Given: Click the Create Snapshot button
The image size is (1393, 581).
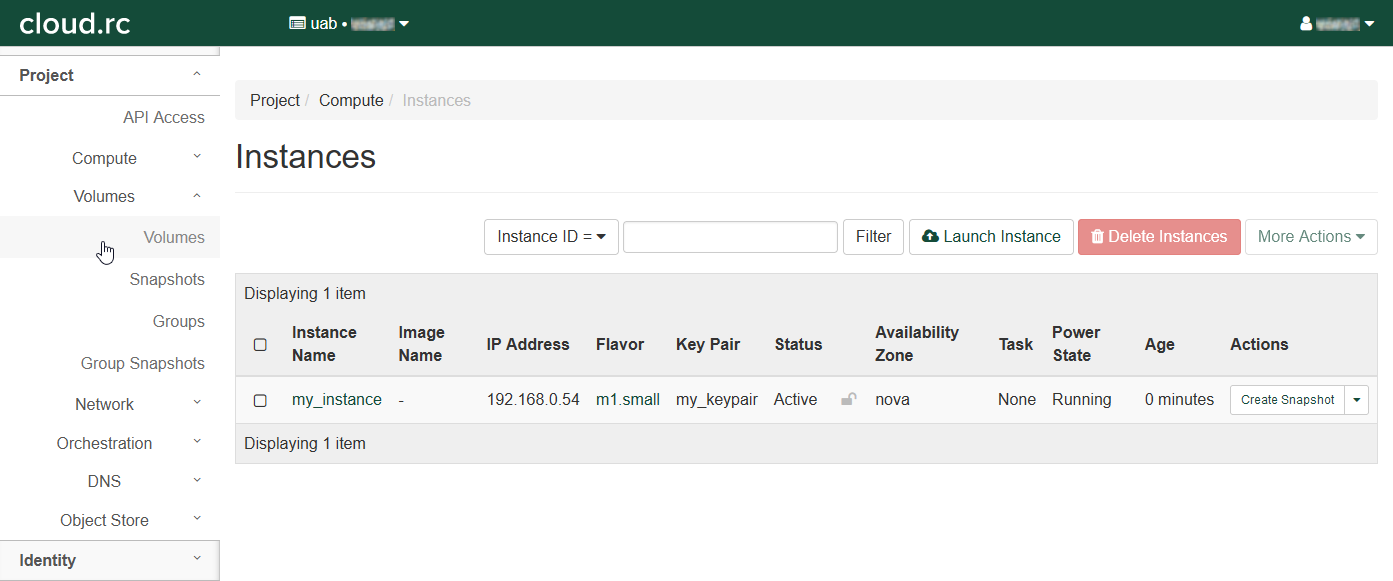Looking at the screenshot, I should point(1287,400).
